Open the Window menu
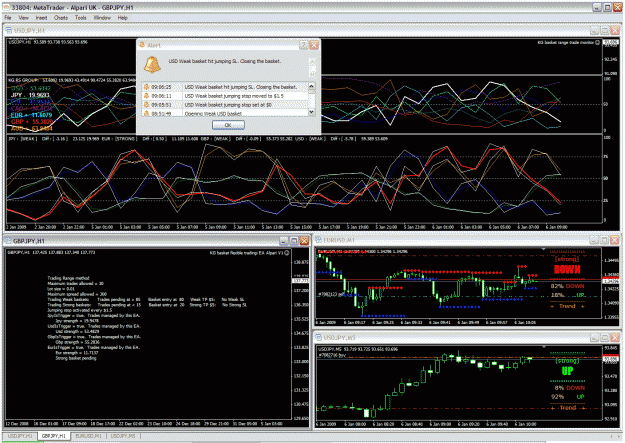This screenshot has width=625, height=443. click(102, 18)
